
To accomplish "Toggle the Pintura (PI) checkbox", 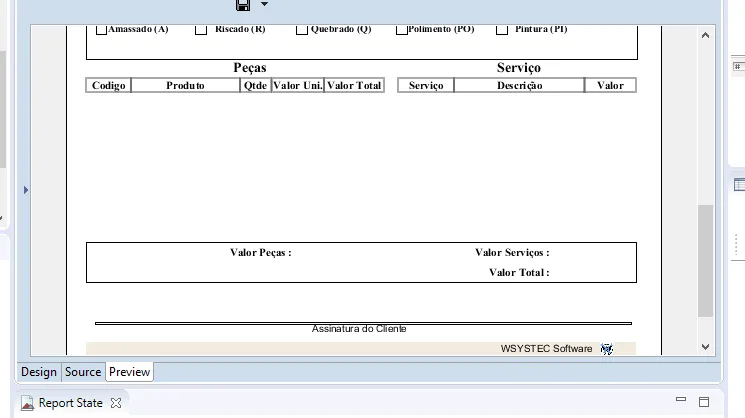I will coord(502,30).
